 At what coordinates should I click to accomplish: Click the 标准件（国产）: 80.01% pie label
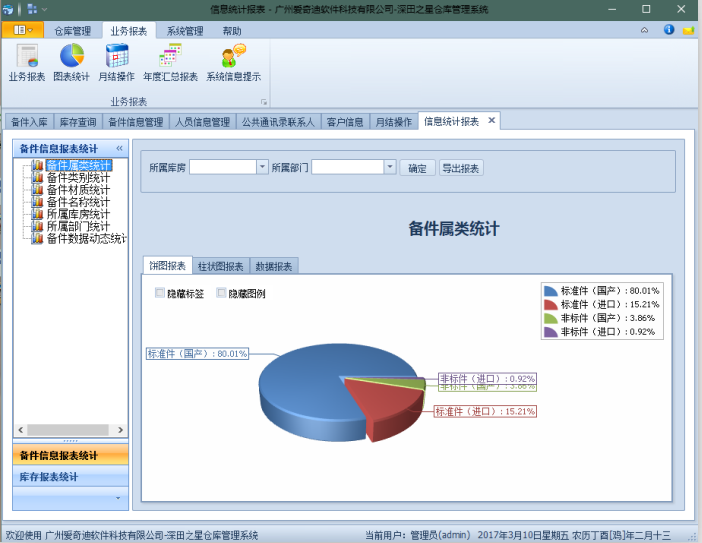click(197, 353)
